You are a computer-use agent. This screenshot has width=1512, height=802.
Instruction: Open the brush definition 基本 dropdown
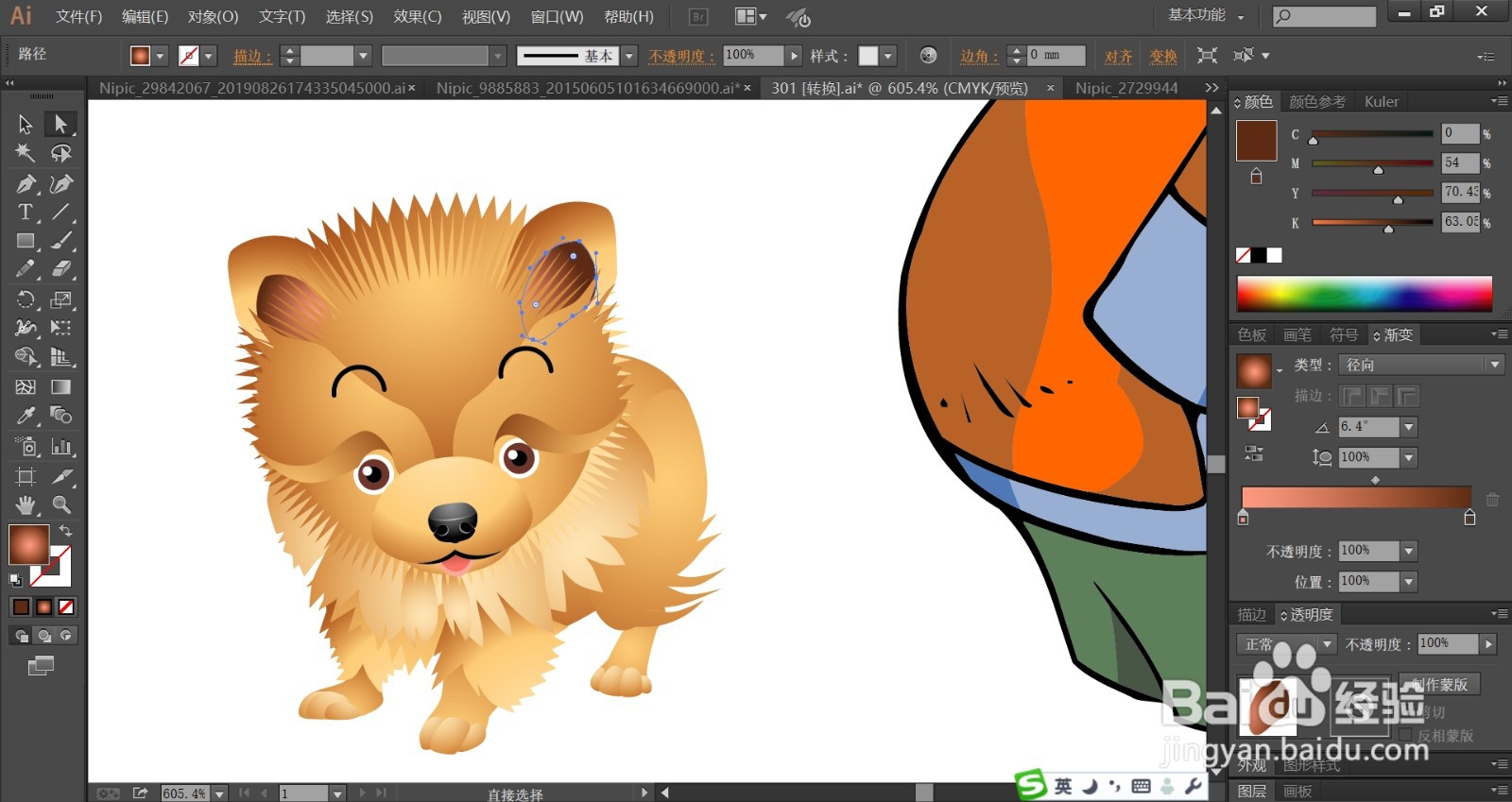pos(629,56)
